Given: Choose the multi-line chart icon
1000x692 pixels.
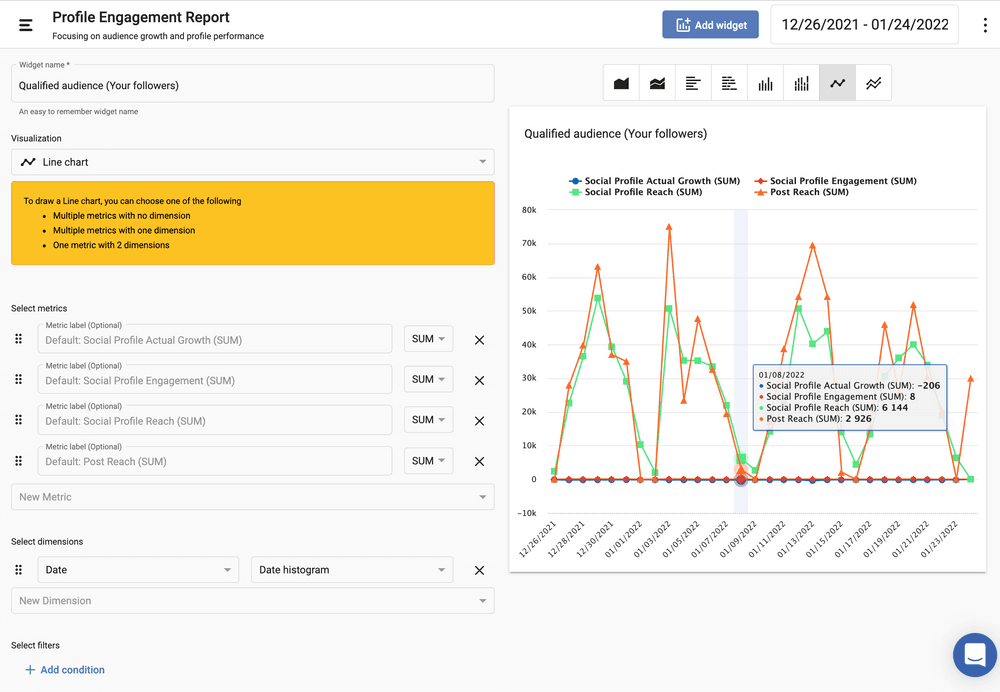Looking at the screenshot, I should pyautogui.click(x=873, y=84).
